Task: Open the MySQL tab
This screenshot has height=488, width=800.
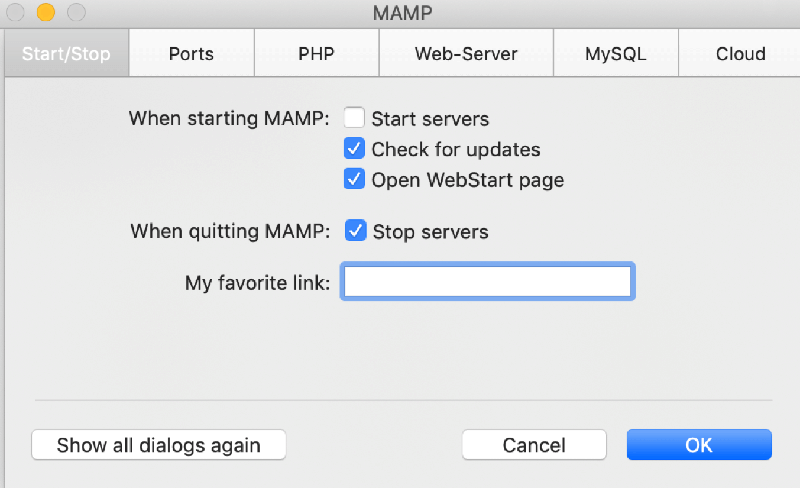Action: (616, 53)
